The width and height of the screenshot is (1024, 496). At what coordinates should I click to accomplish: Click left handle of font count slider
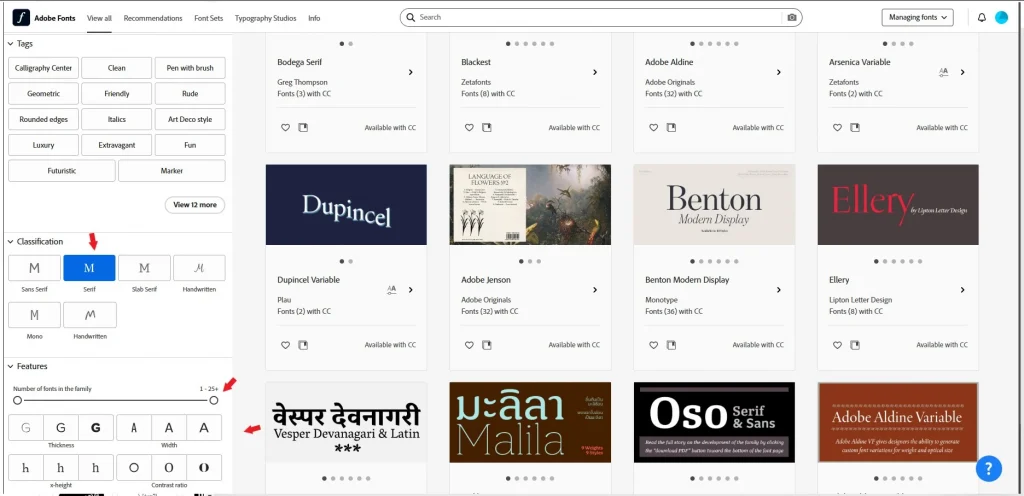(x=18, y=400)
